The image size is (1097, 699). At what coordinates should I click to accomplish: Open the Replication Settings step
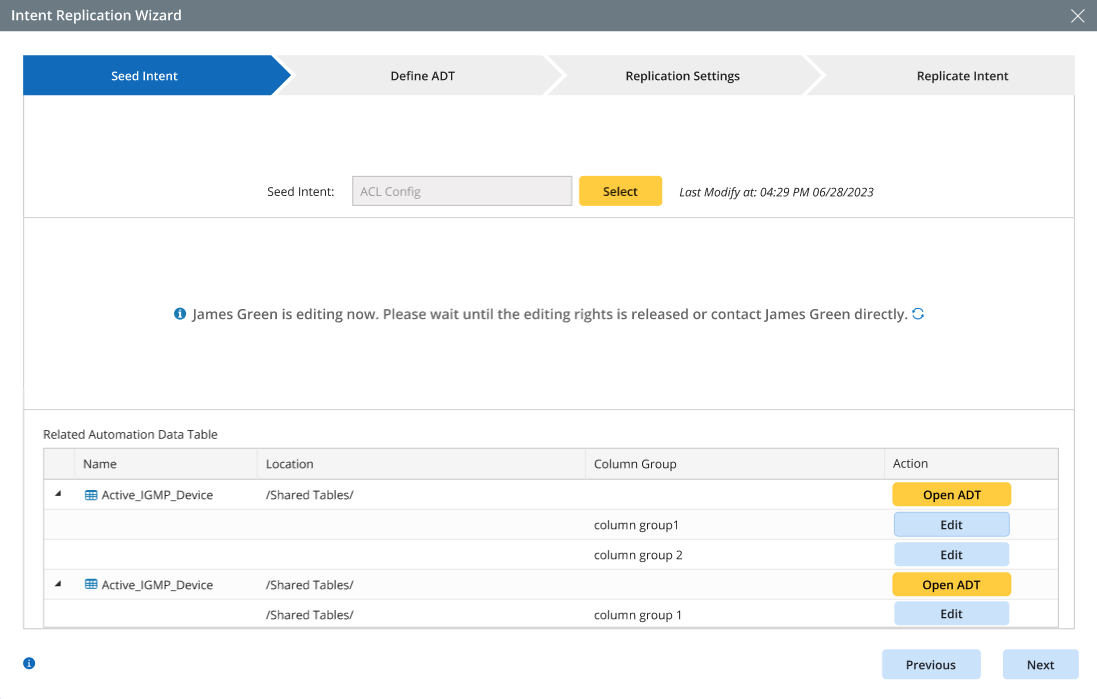pos(682,76)
